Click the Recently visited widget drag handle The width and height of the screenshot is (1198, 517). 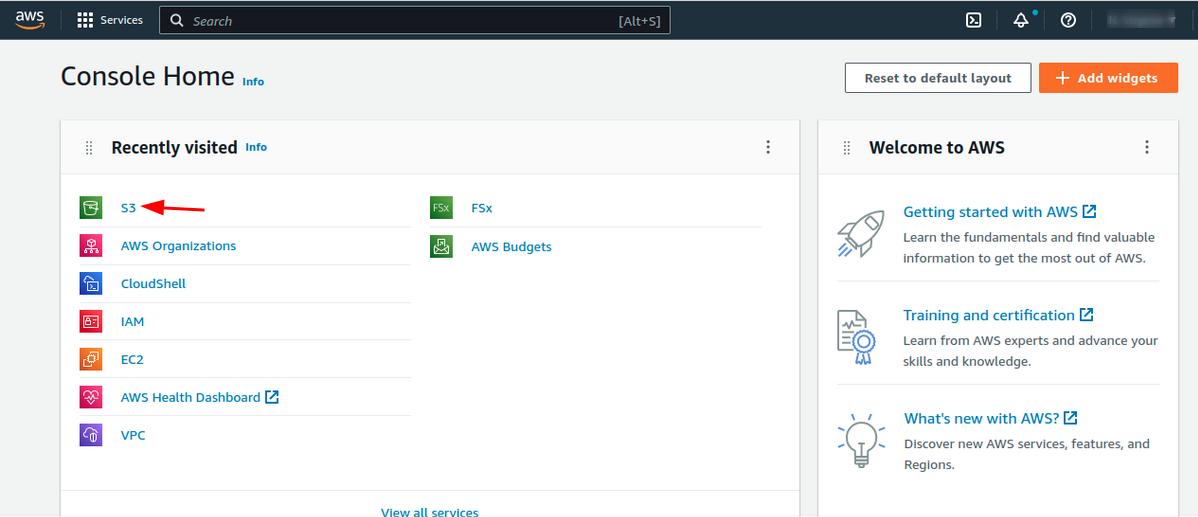click(89, 147)
